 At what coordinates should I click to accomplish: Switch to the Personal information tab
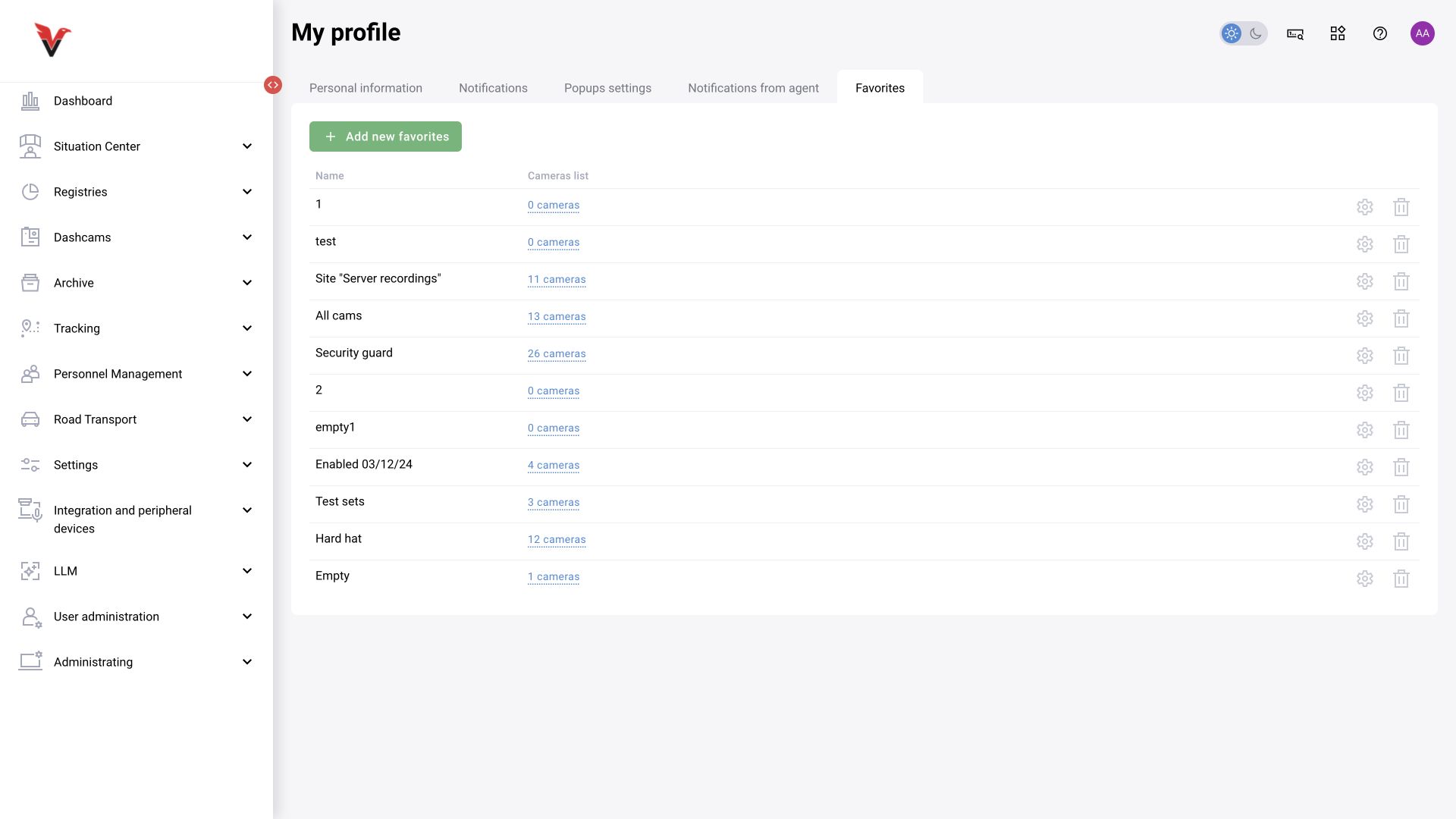[366, 88]
